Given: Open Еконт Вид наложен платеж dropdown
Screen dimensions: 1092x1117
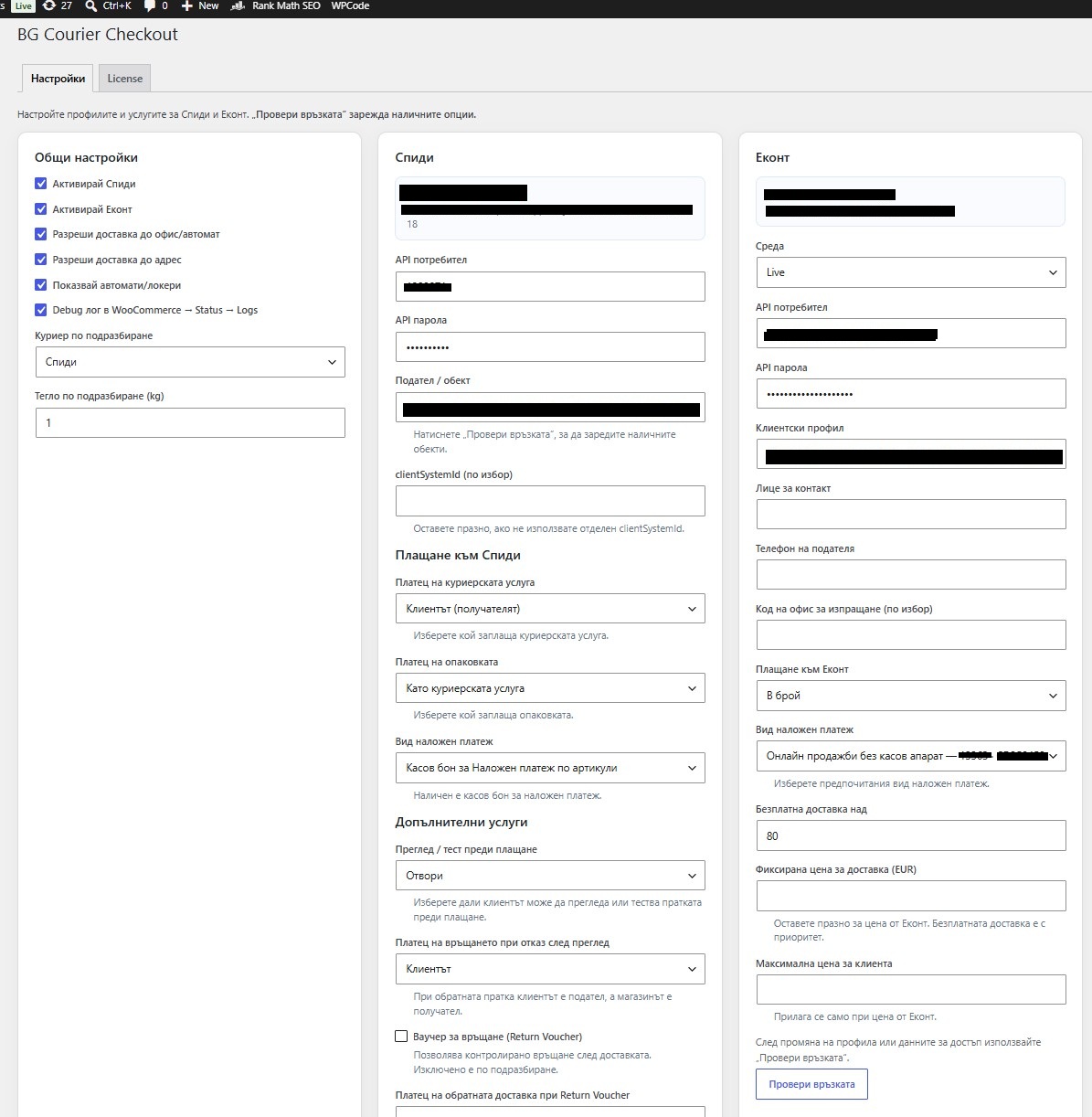Looking at the screenshot, I should click(911, 756).
